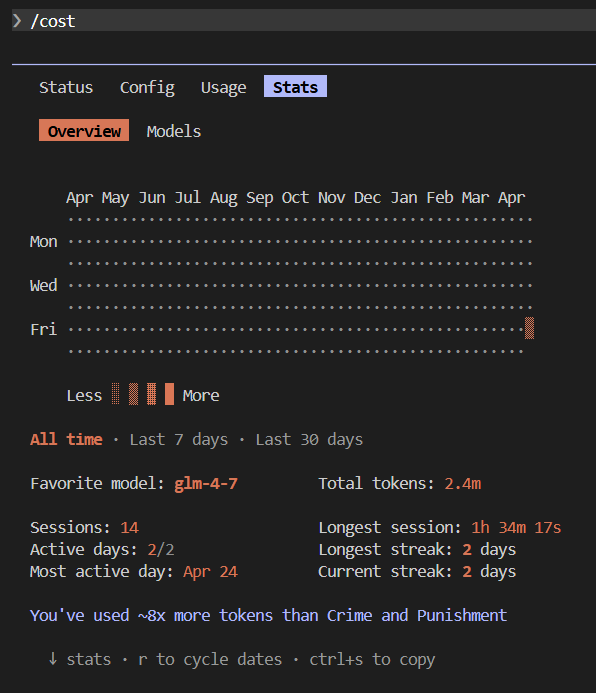Click the second legend shade swatch
The width and height of the screenshot is (596, 693).
point(133,394)
